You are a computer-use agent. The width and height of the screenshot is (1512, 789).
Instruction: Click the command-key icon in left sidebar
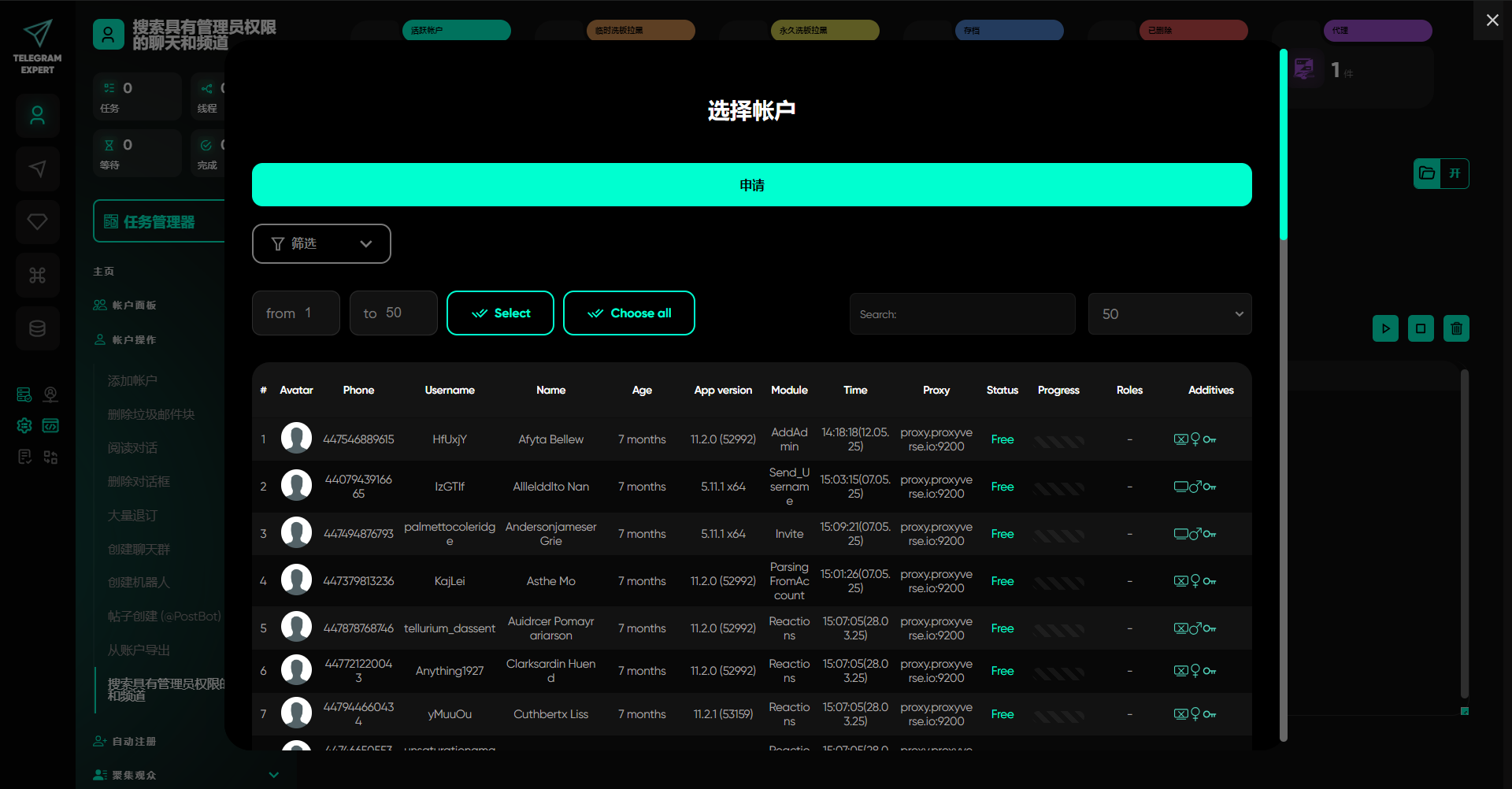(38, 276)
